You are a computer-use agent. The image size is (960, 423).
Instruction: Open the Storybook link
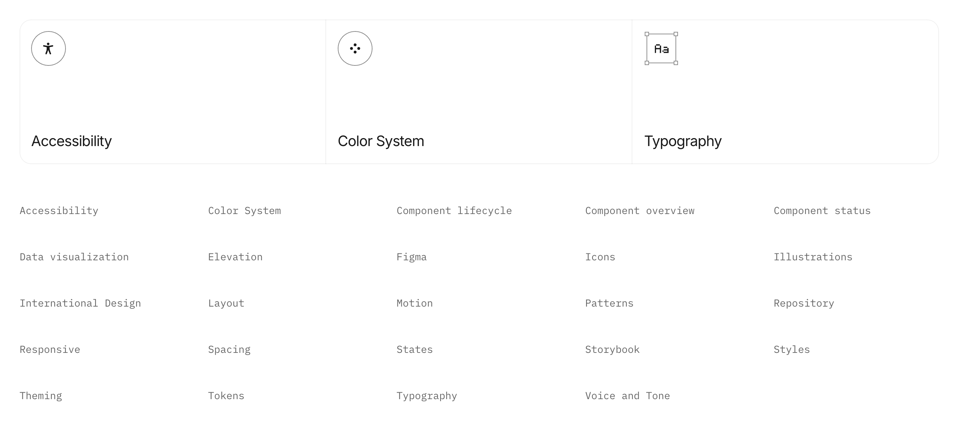click(612, 349)
